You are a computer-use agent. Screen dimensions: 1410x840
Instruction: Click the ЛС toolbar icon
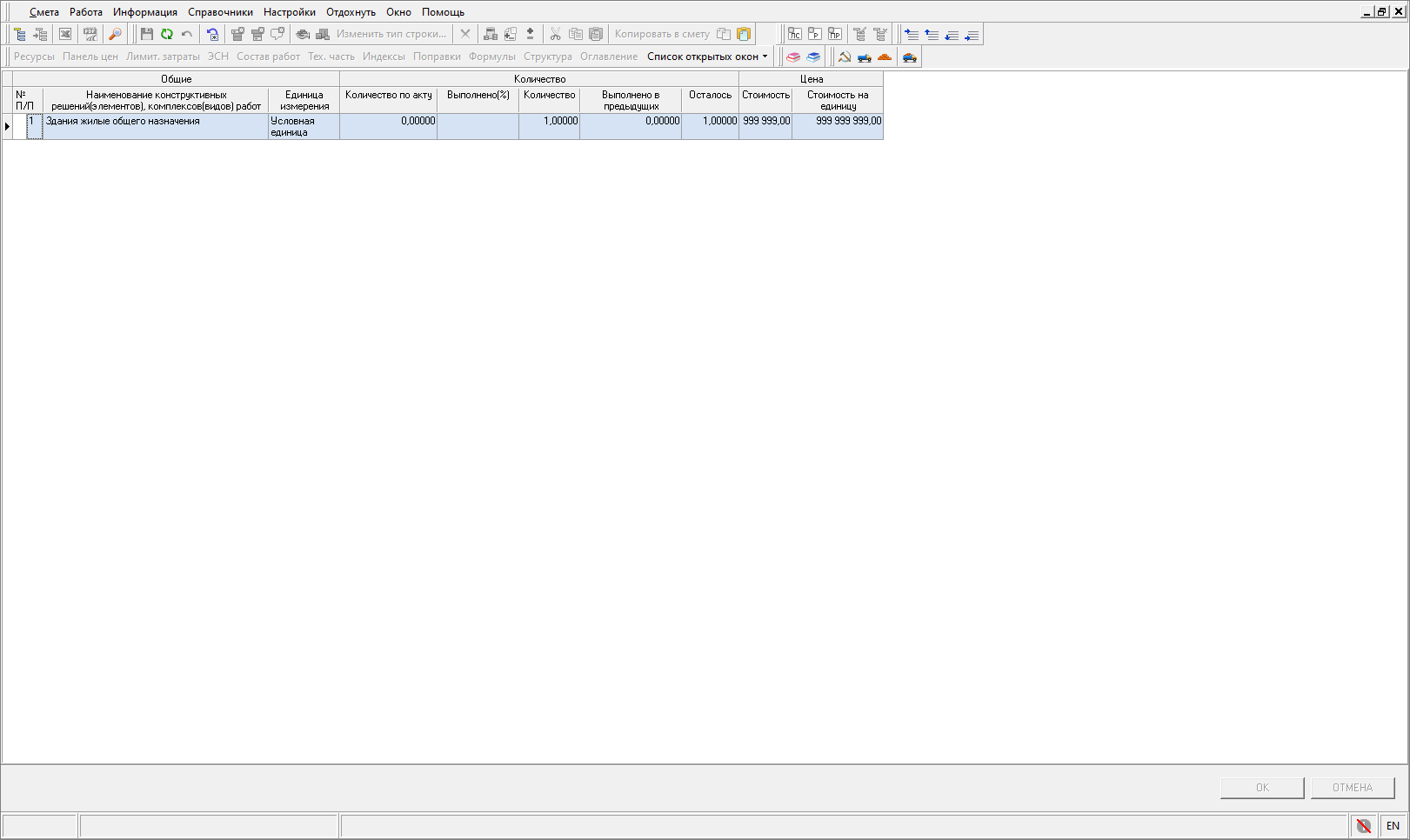pos(794,34)
